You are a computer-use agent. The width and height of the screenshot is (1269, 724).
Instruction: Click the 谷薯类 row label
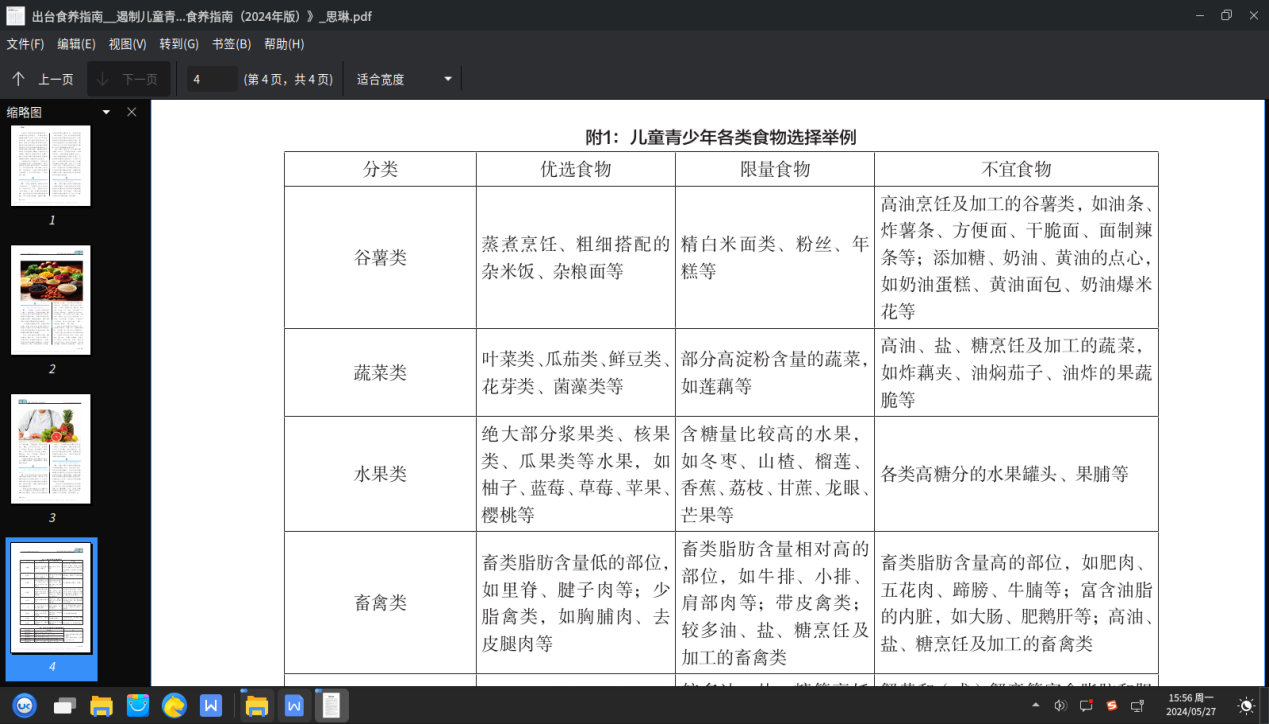pos(380,257)
